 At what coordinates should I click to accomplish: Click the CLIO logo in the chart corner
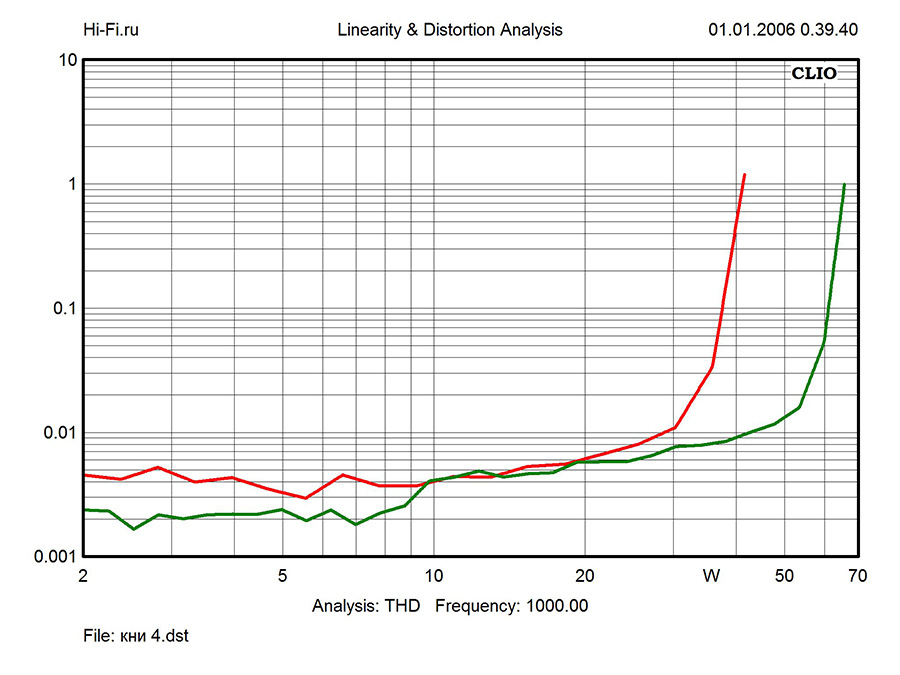814,73
